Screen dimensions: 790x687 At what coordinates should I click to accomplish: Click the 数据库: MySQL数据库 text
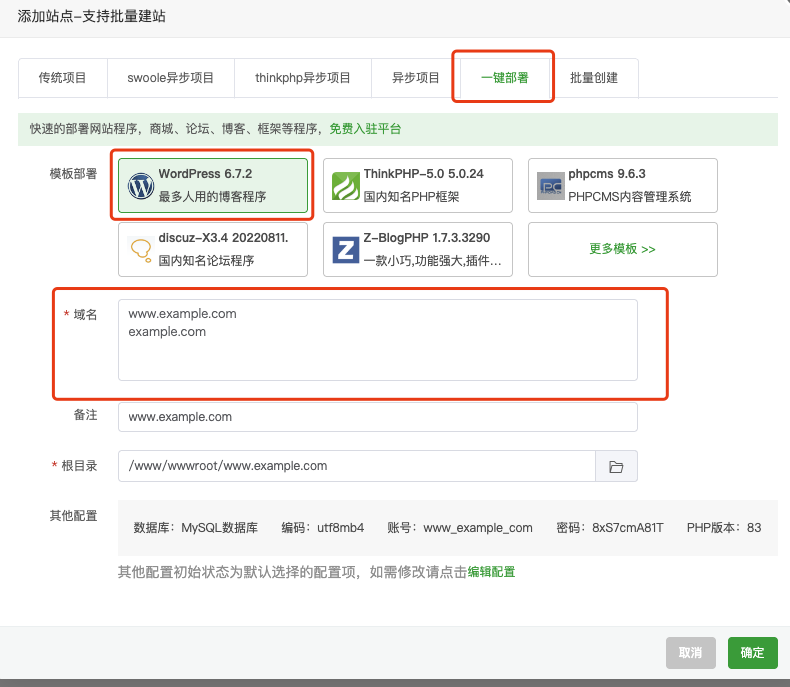click(195, 528)
